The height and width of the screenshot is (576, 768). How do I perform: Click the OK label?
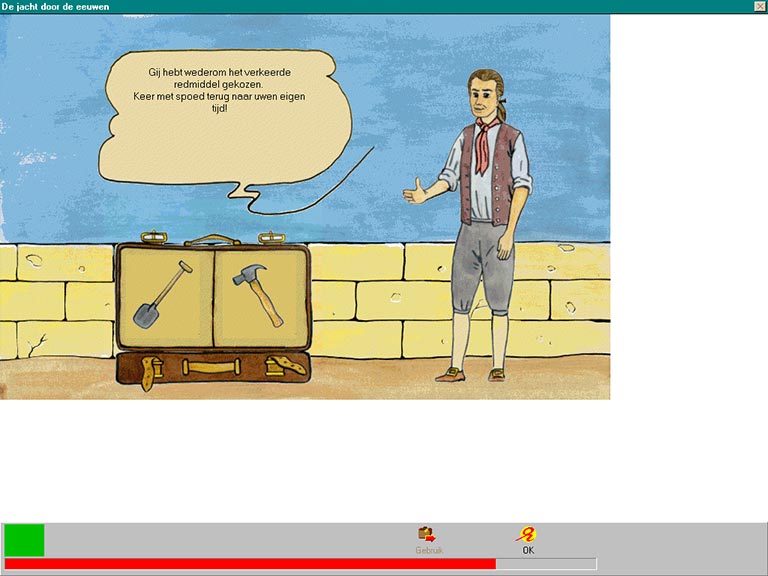click(x=528, y=551)
